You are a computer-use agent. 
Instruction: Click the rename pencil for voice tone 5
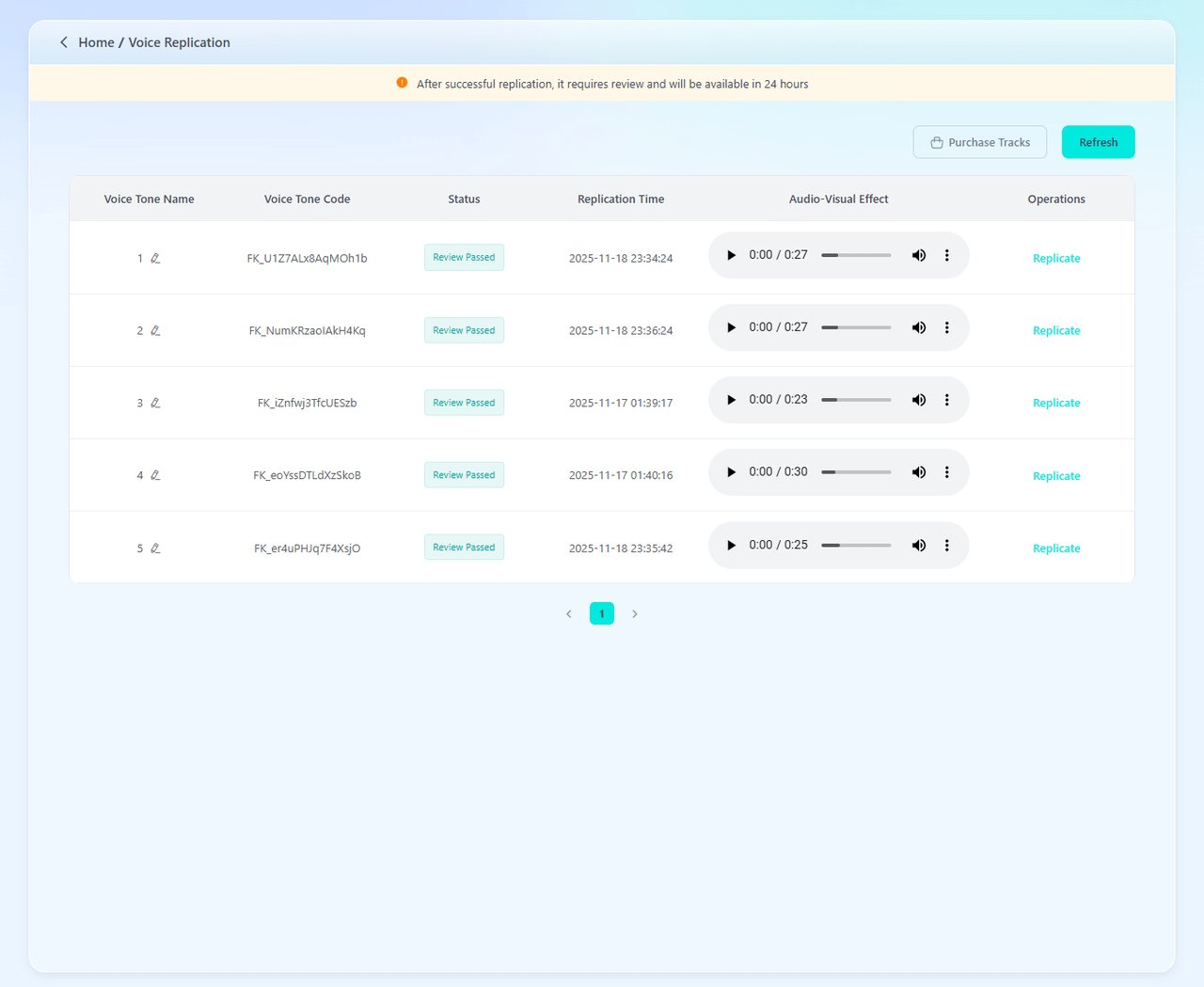155,548
